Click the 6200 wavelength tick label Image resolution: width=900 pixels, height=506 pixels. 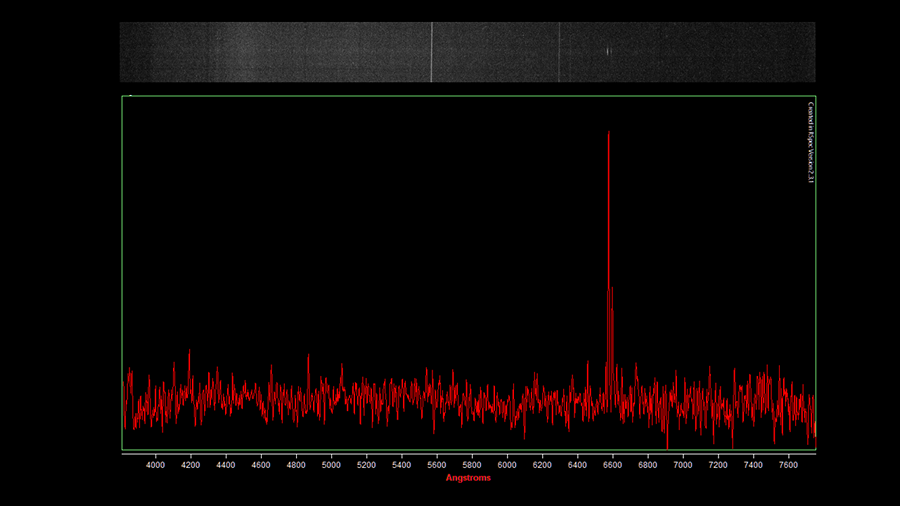point(542,465)
